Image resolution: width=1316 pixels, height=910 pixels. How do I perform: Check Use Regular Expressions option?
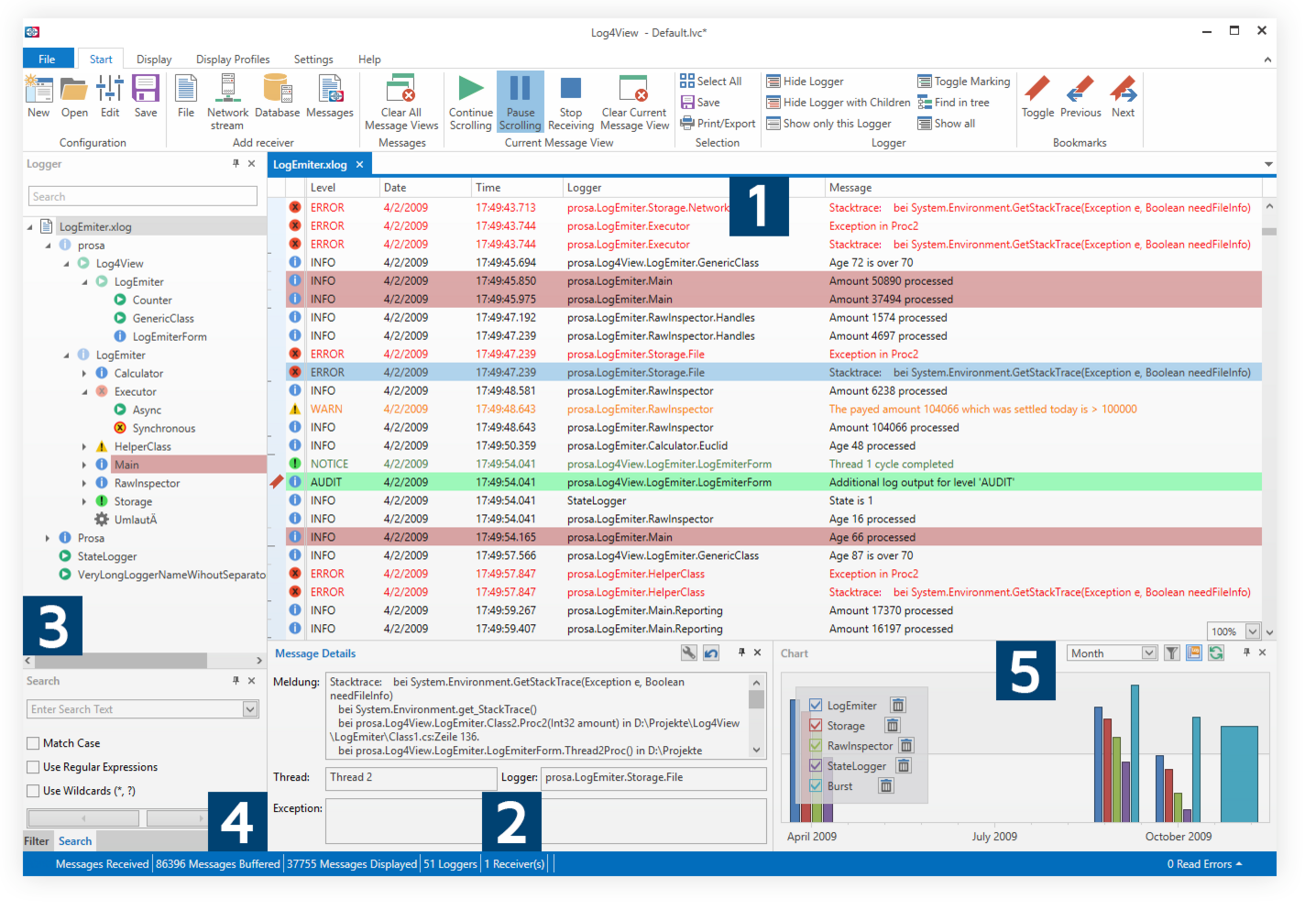point(34,767)
